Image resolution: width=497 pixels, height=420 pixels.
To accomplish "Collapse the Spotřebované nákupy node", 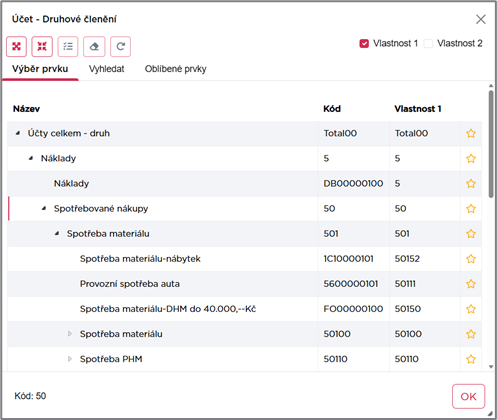I will (x=44, y=209).
